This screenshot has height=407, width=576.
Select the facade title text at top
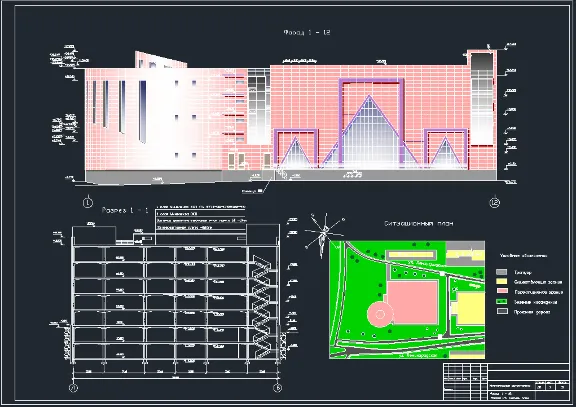click(307, 32)
